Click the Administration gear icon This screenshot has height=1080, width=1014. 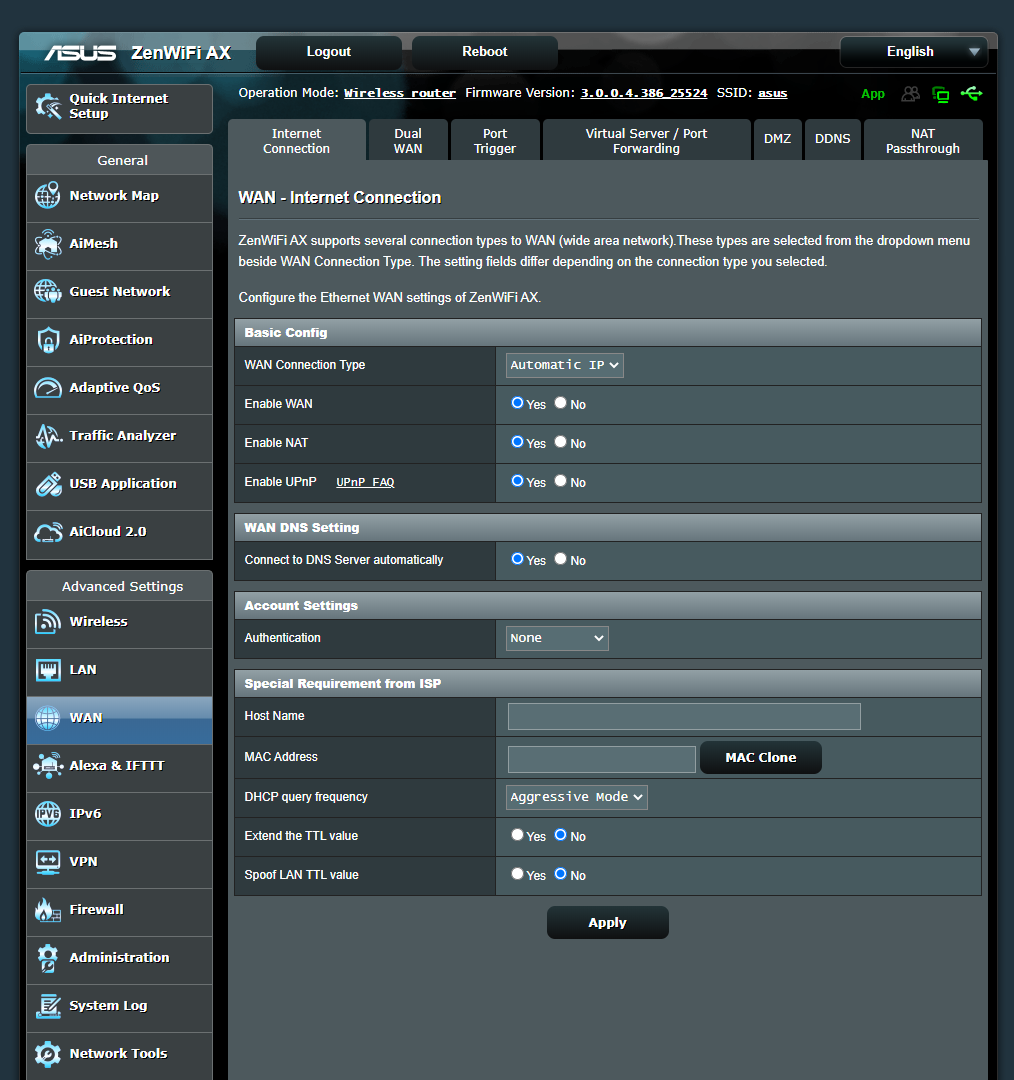(x=48, y=957)
